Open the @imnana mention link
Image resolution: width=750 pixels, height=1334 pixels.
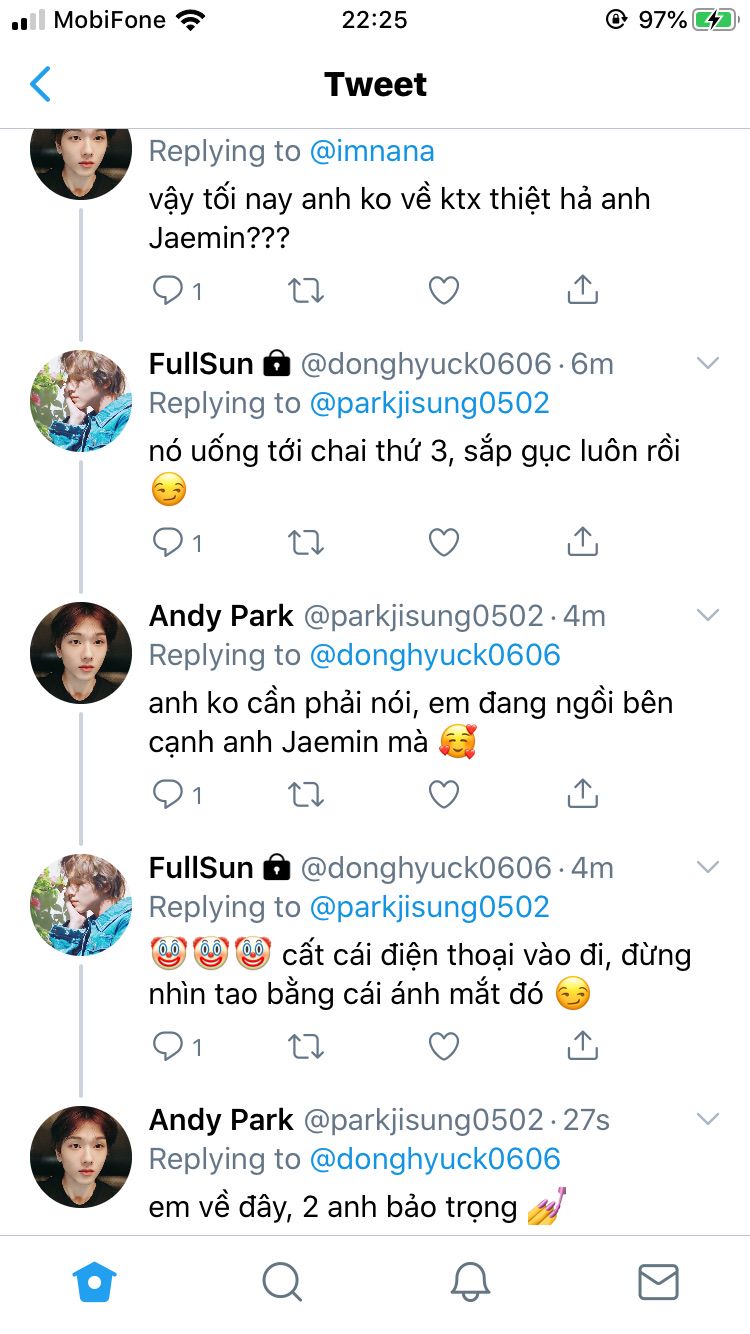click(372, 152)
